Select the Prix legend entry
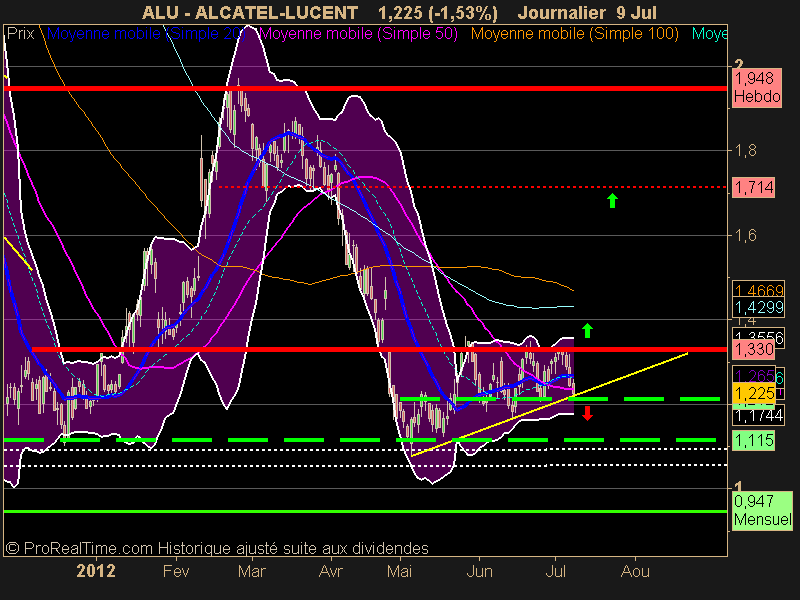The height and width of the screenshot is (600, 800). click(20, 34)
